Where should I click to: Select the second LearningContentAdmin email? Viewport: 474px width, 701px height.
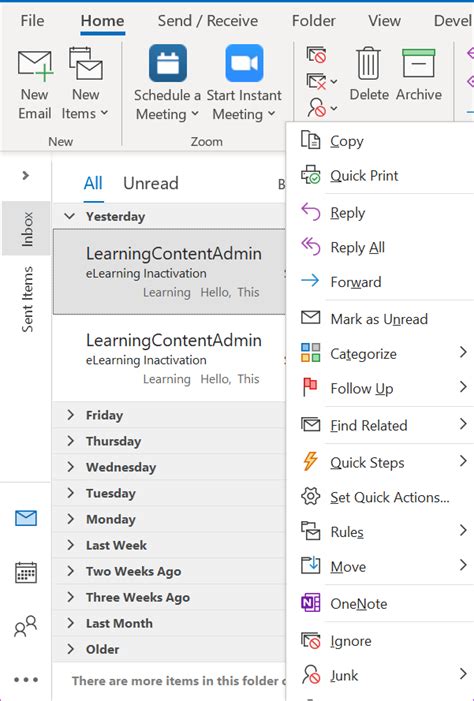point(169,359)
